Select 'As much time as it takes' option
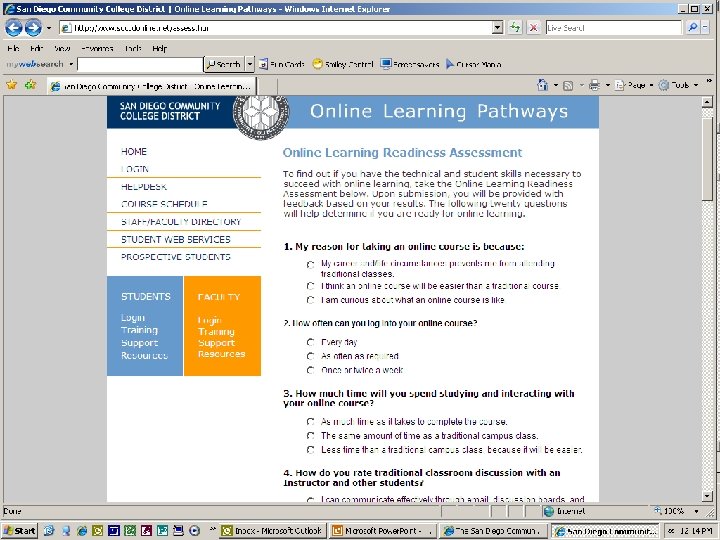 coord(311,422)
